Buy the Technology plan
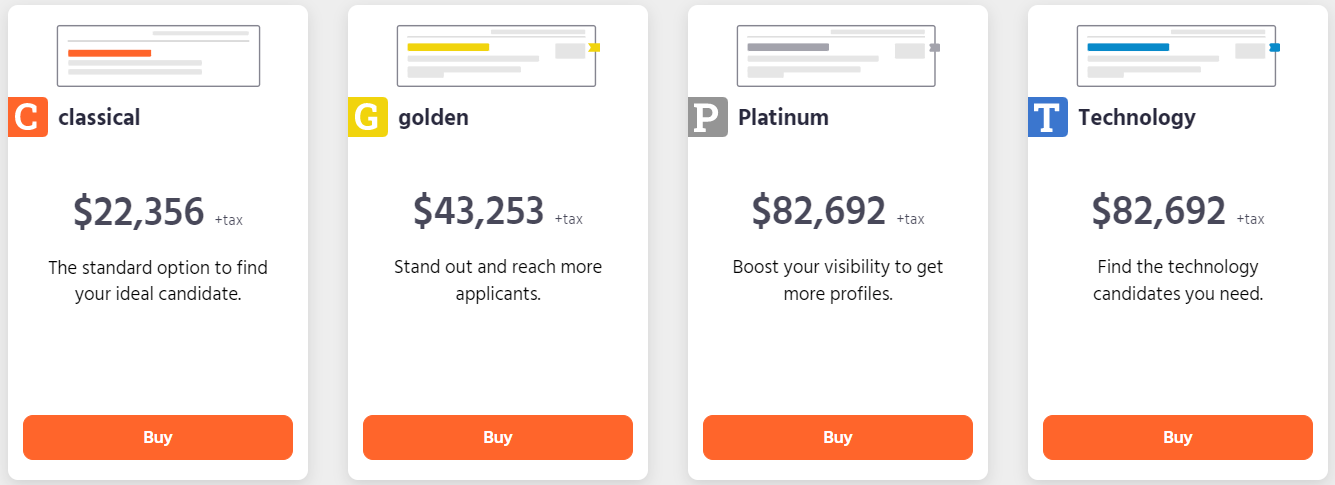1335x485 pixels. pos(1178,437)
